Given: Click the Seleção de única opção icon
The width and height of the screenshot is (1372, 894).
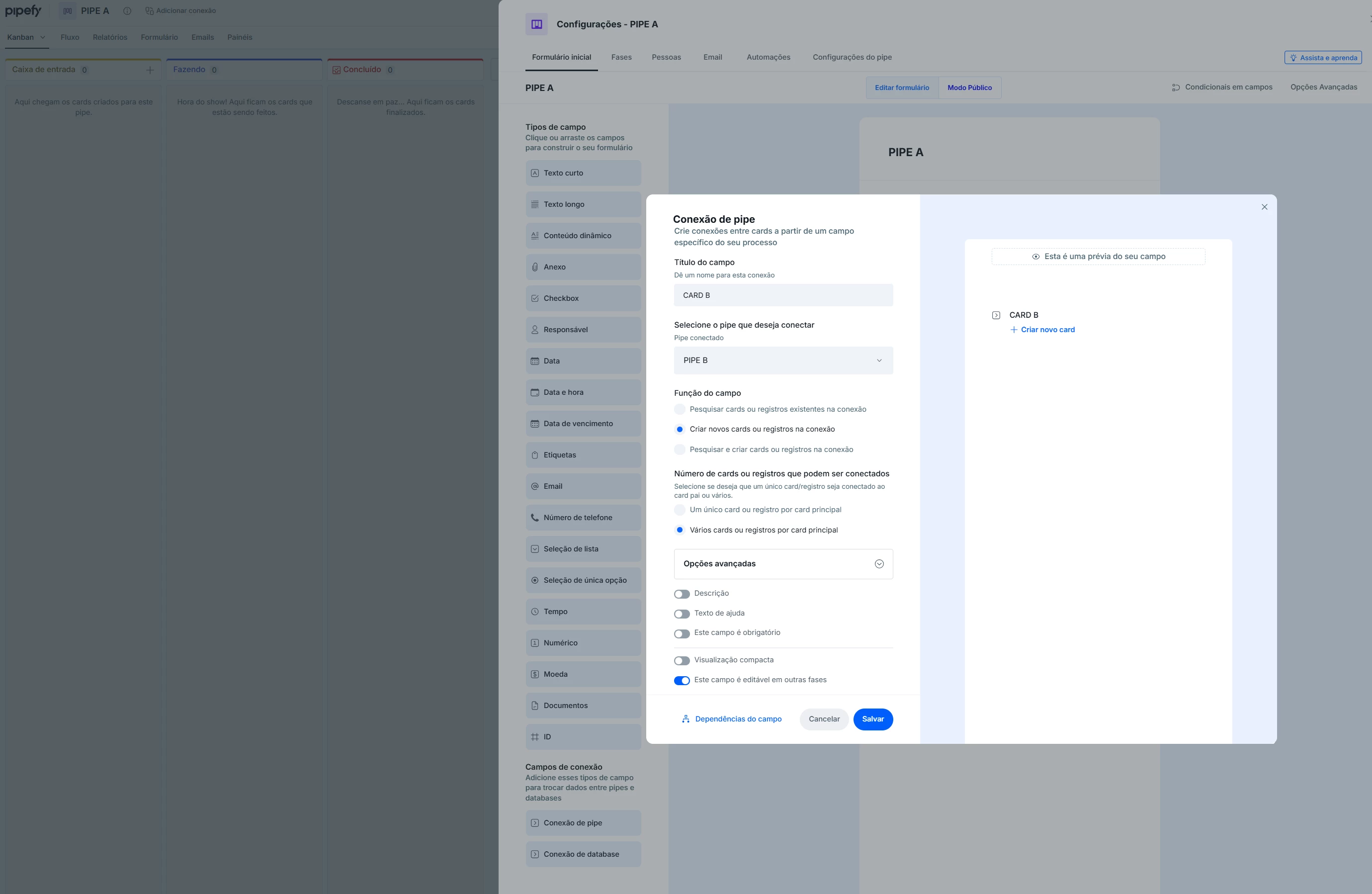Looking at the screenshot, I should point(534,580).
